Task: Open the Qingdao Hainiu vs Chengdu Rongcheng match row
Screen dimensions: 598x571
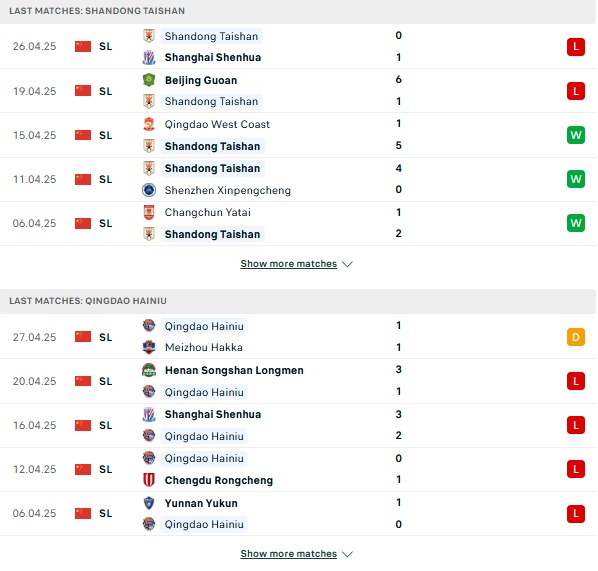Action: click(x=299, y=469)
